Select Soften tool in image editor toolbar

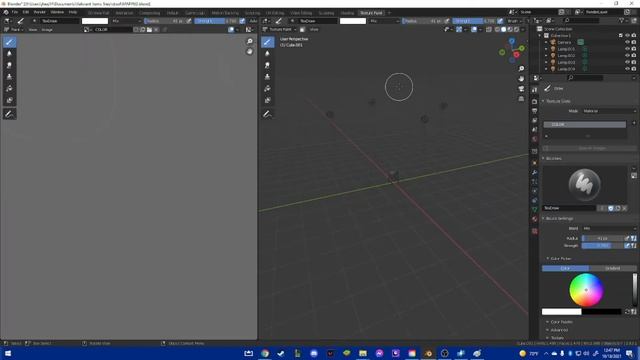tap(9, 53)
